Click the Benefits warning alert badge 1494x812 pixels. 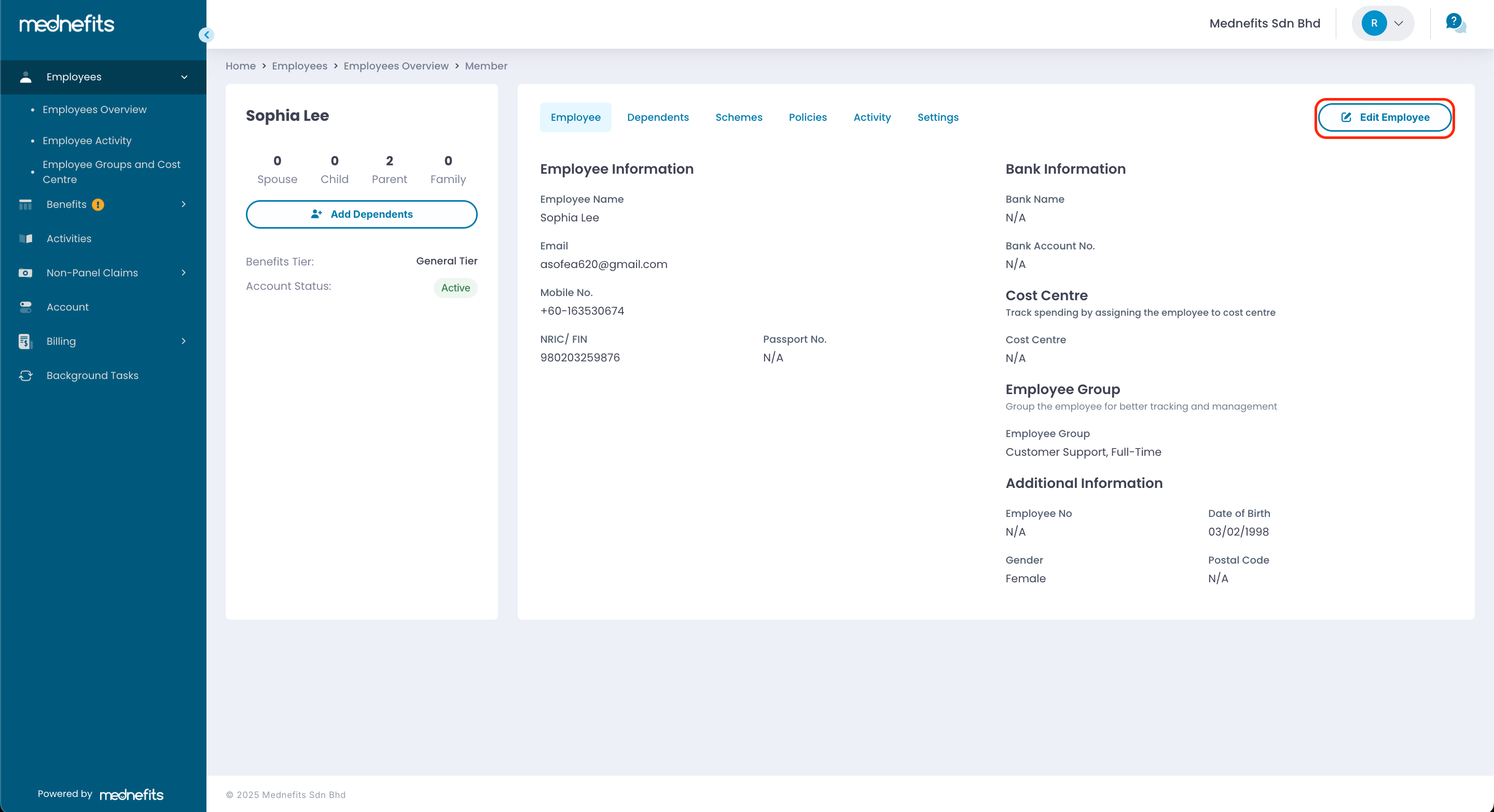(98, 205)
